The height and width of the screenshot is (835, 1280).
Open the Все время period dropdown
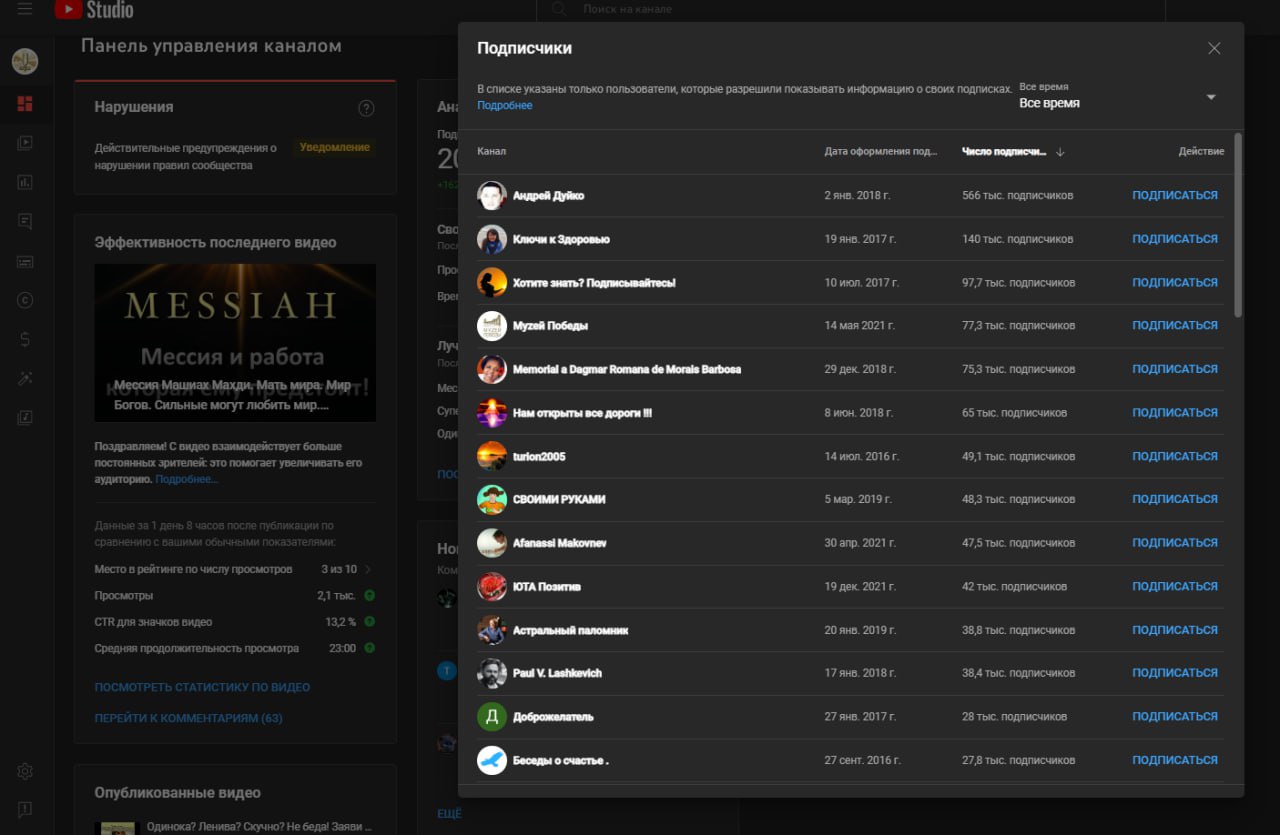[1117, 96]
